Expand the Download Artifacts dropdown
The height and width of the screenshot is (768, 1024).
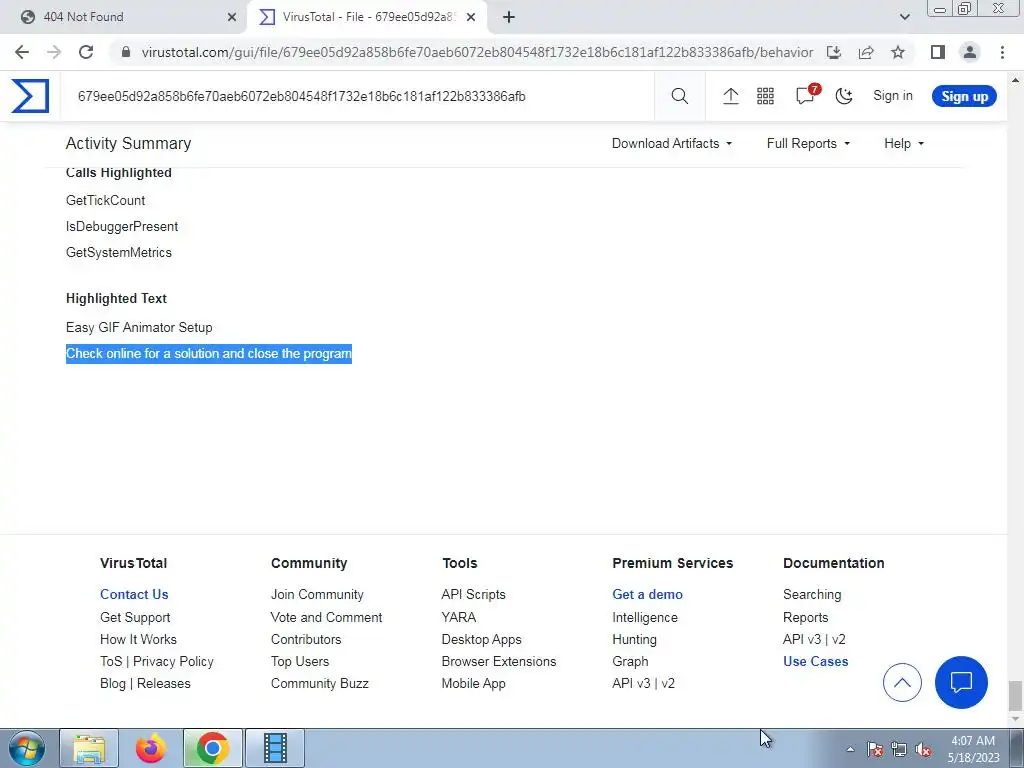pos(671,144)
